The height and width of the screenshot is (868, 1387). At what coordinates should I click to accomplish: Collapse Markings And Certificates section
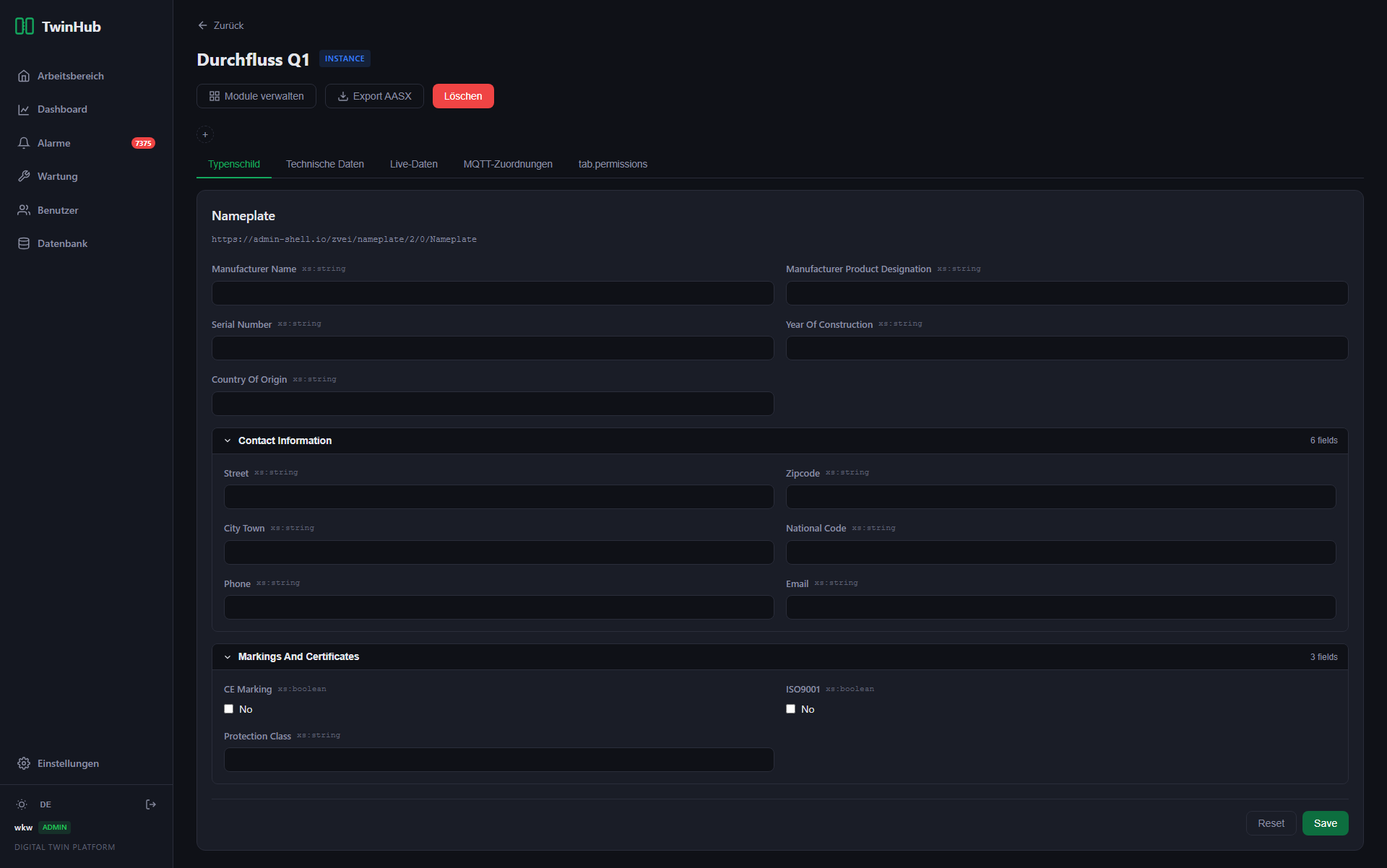point(780,657)
